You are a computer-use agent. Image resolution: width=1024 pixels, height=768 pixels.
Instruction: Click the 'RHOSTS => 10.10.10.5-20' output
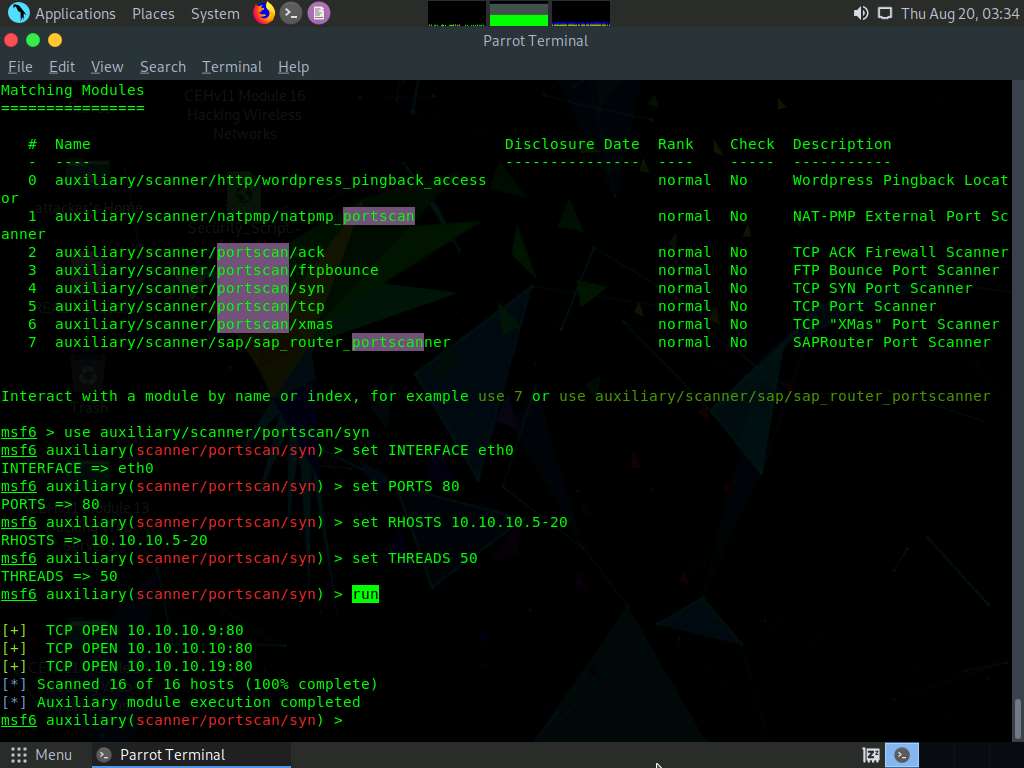104,541
